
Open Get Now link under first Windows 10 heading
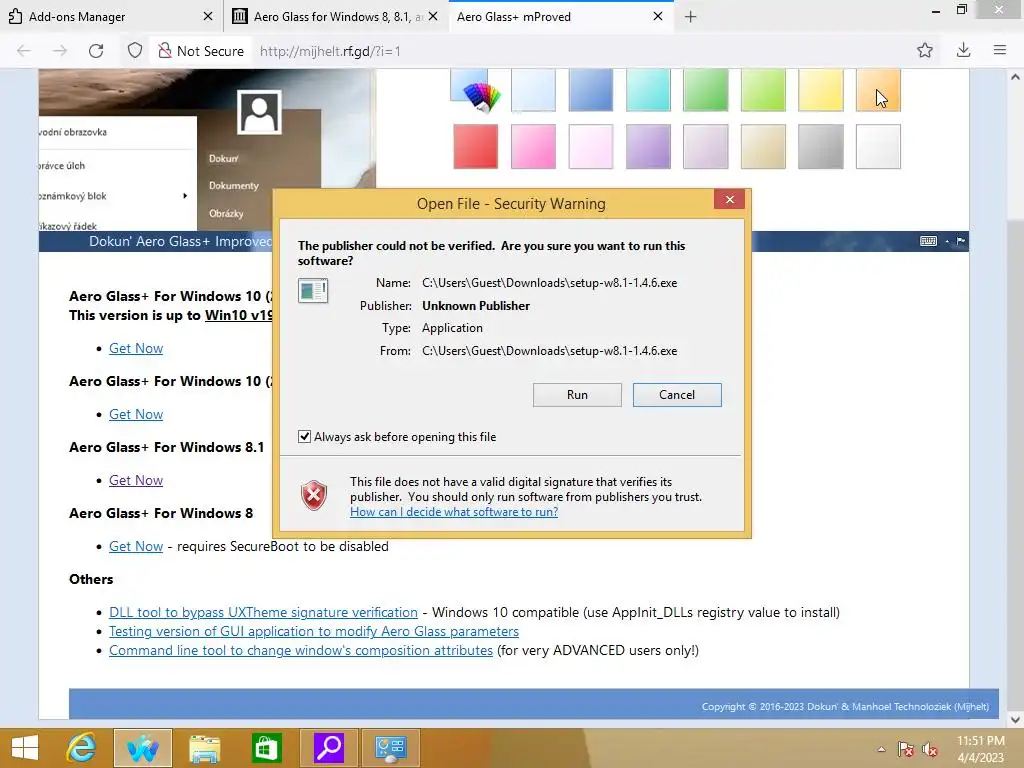click(x=136, y=348)
